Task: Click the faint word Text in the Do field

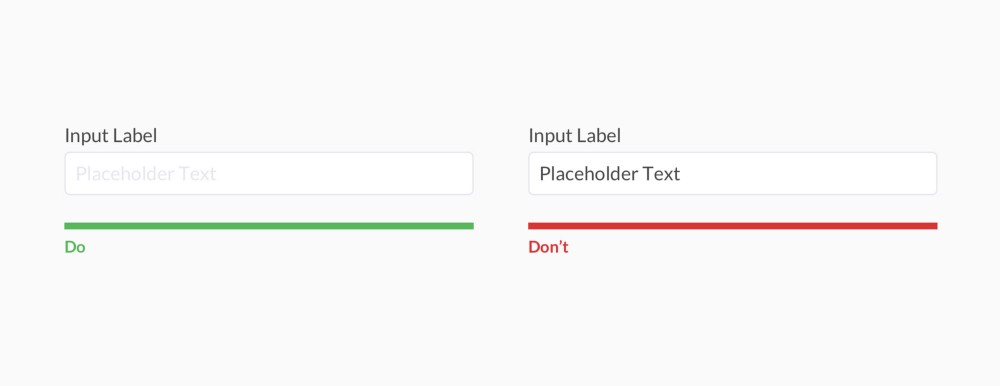Action: click(x=198, y=174)
